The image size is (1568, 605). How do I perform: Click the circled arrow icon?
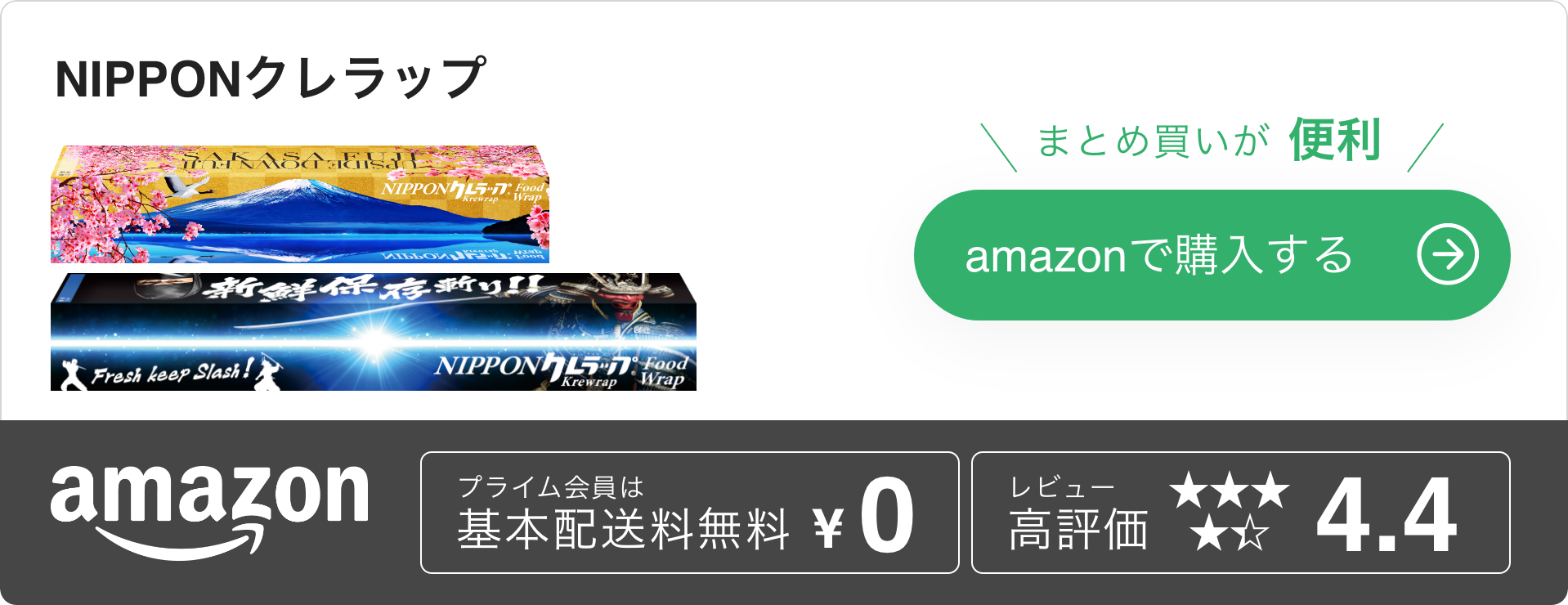(1447, 255)
